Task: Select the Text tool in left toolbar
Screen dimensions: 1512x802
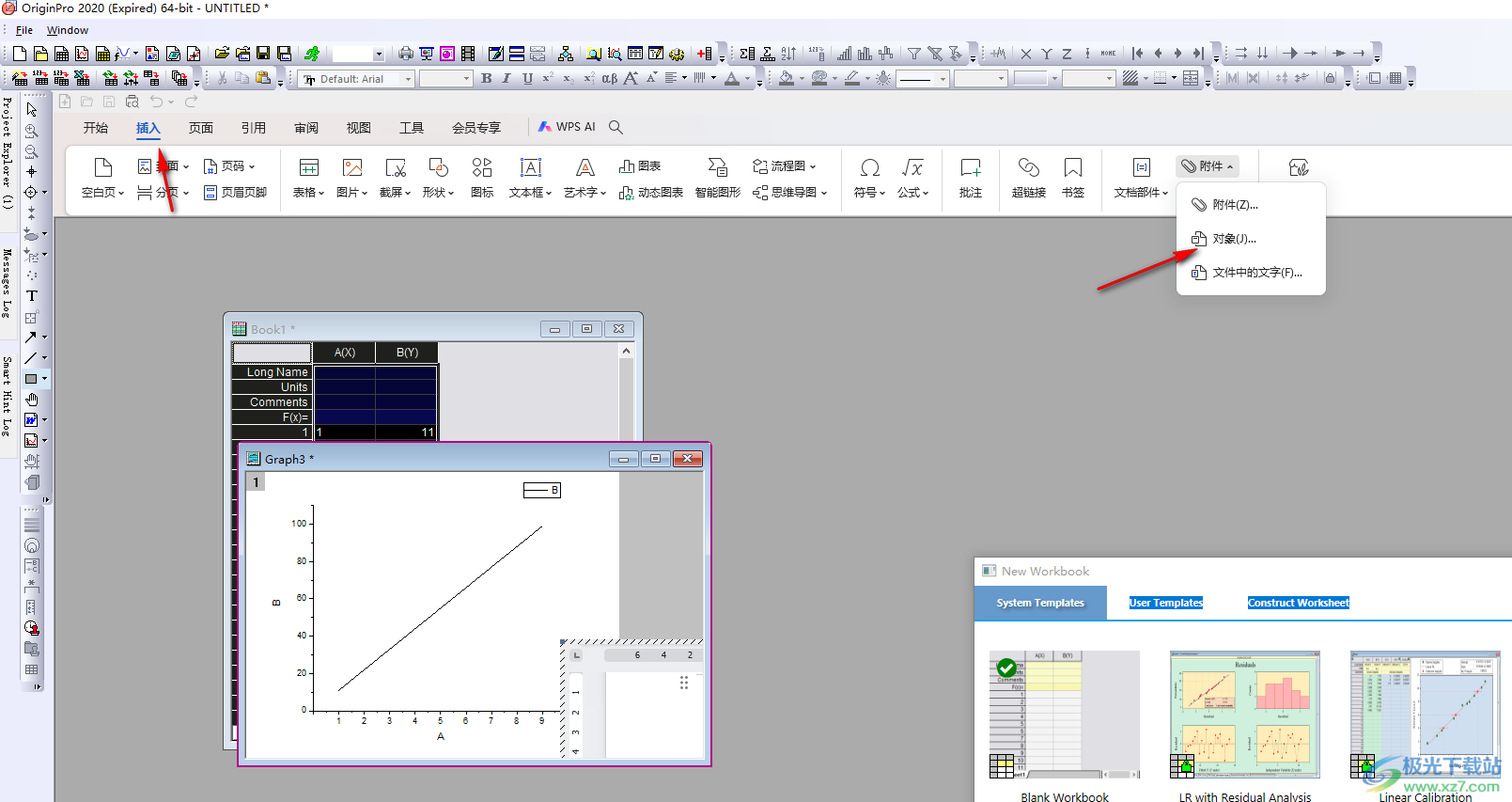Action: [32, 295]
